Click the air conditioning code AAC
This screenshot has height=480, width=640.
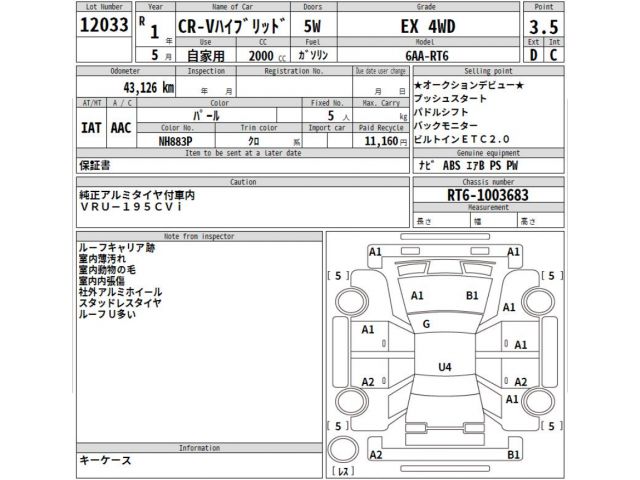click(x=121, y=128)
